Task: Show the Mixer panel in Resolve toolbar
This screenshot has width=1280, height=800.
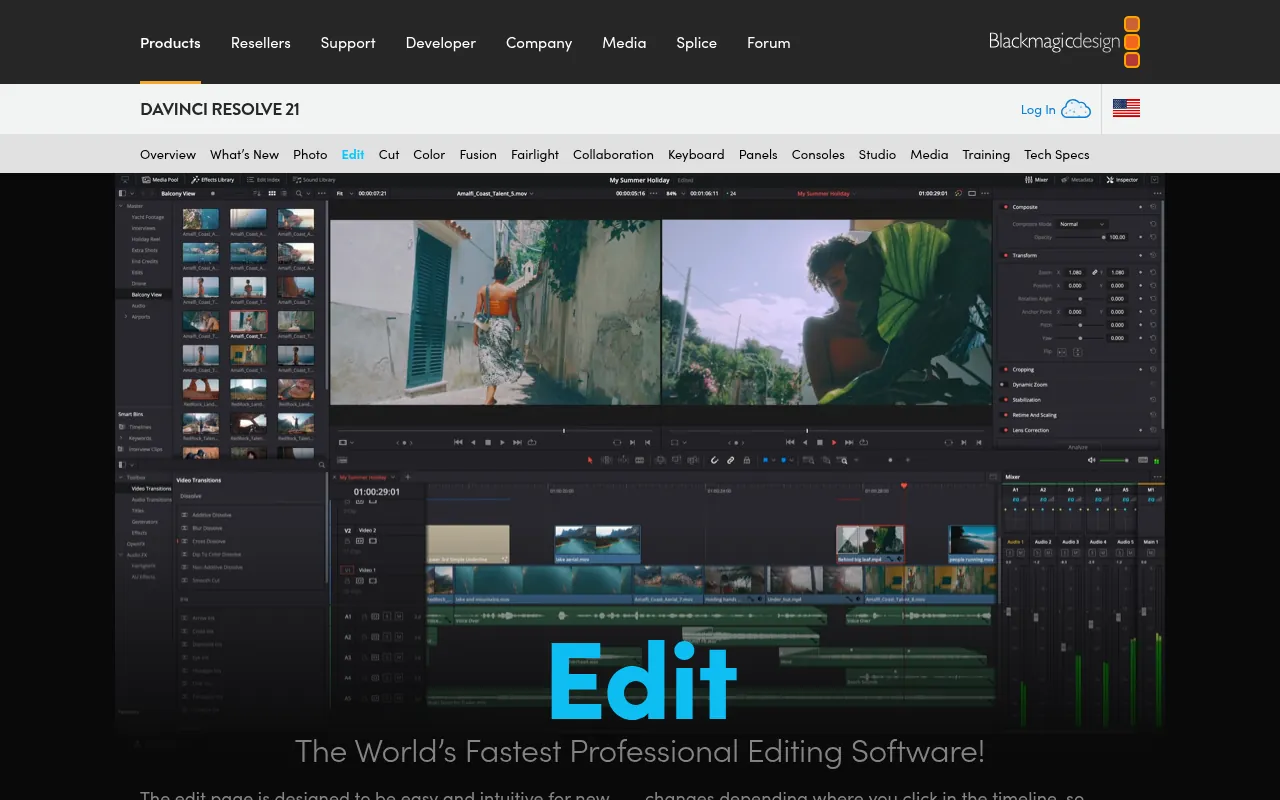Action: click(1036, 180)
